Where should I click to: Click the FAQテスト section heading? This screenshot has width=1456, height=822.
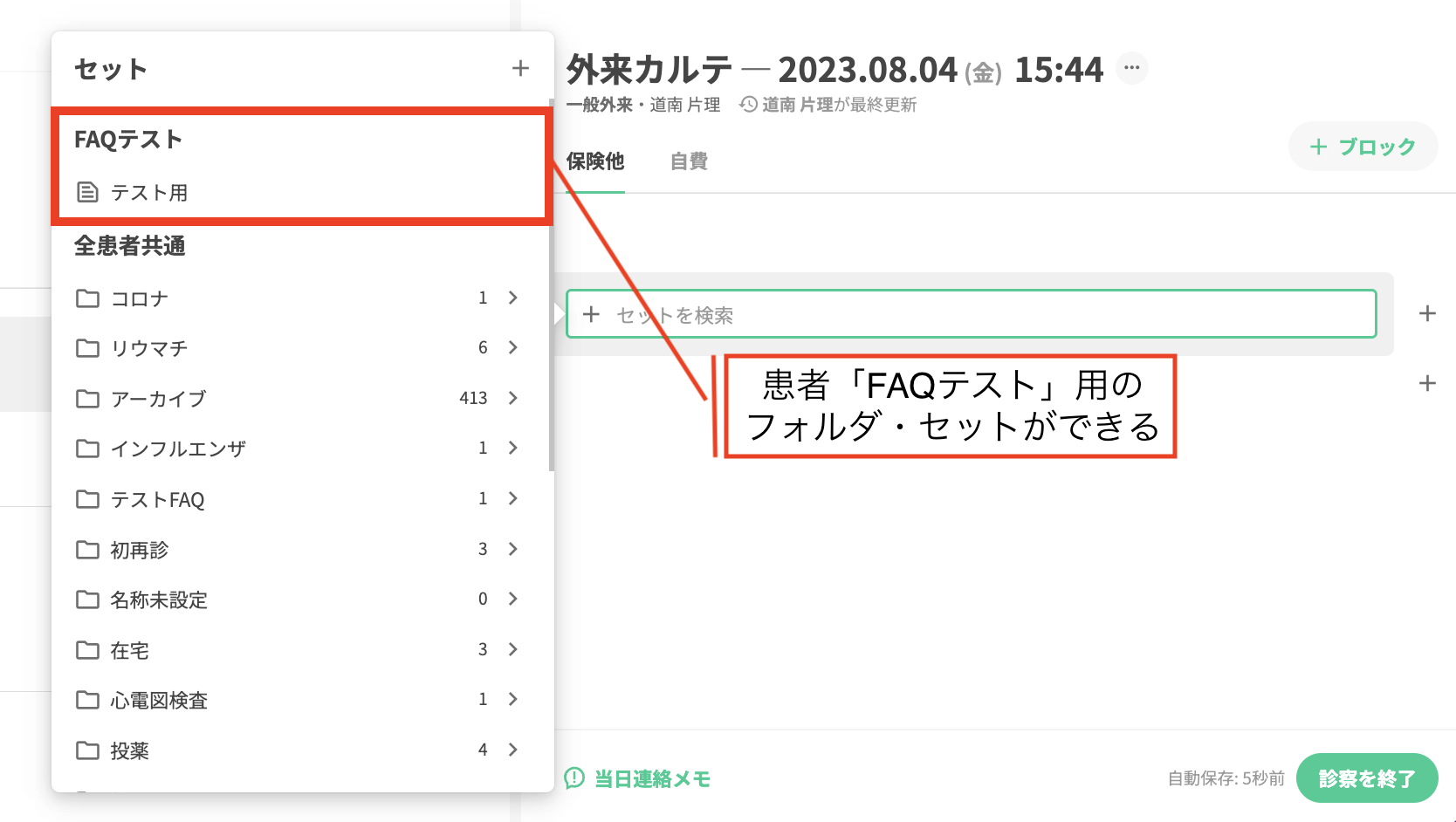point(128,140)
